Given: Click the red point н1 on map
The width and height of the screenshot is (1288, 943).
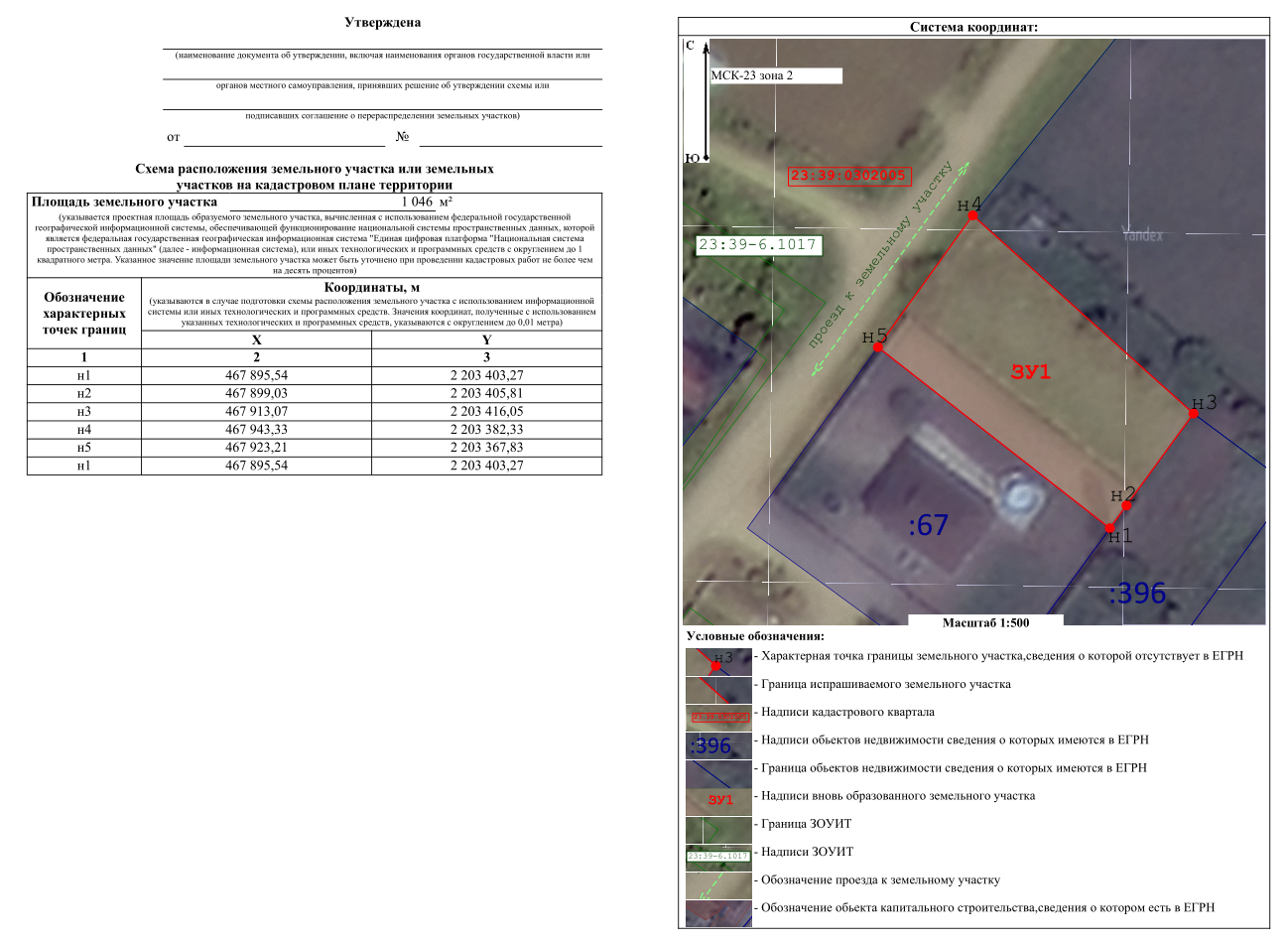Looking at the screenshot, I should (1109, 528).
